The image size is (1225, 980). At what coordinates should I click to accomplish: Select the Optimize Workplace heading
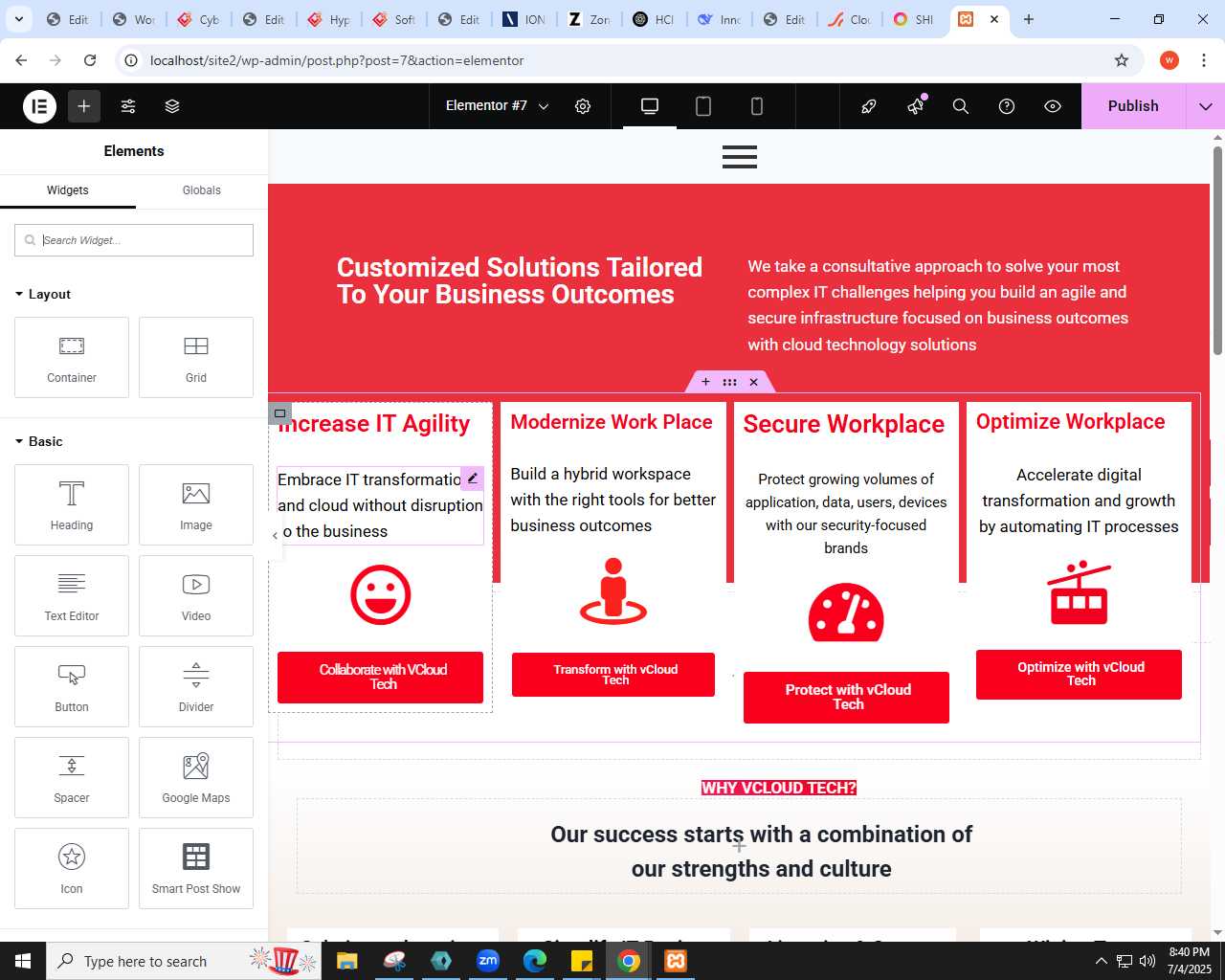pos(1071,422)
